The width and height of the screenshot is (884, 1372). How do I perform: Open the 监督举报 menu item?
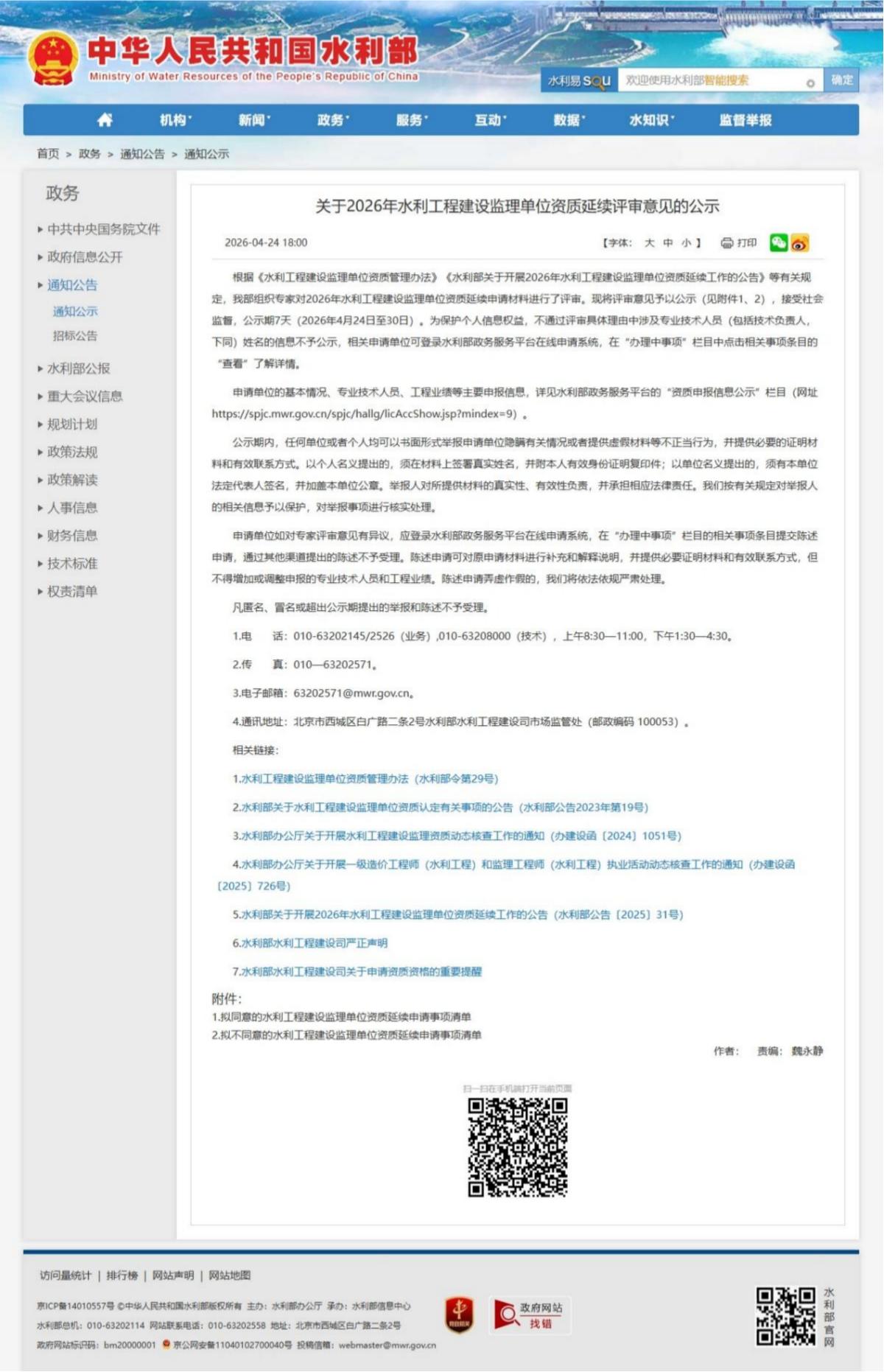745,120
